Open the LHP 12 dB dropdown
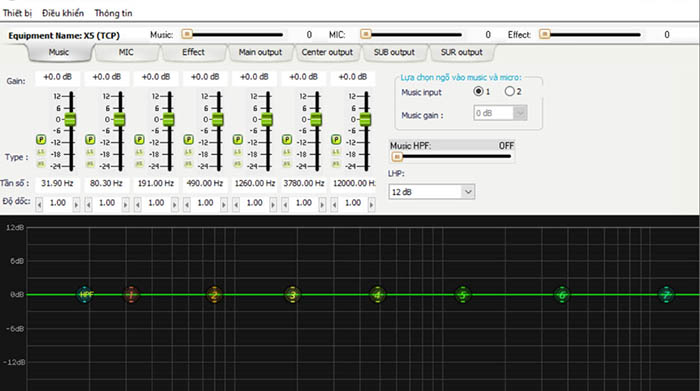The image size is (700, 391). coord(431,192)
